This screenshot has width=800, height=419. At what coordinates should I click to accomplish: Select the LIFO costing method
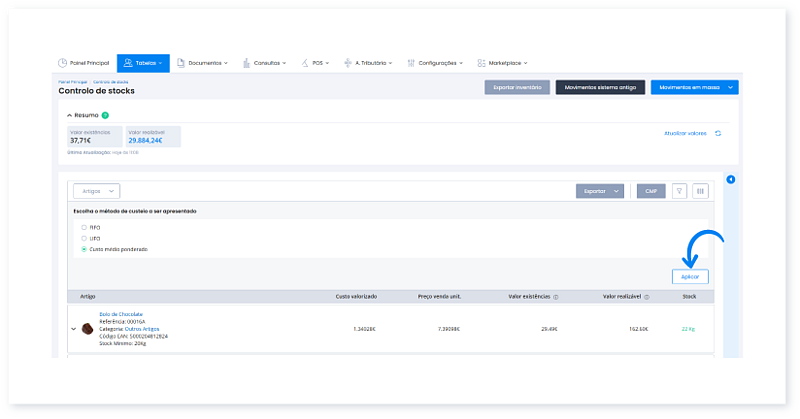84,238
